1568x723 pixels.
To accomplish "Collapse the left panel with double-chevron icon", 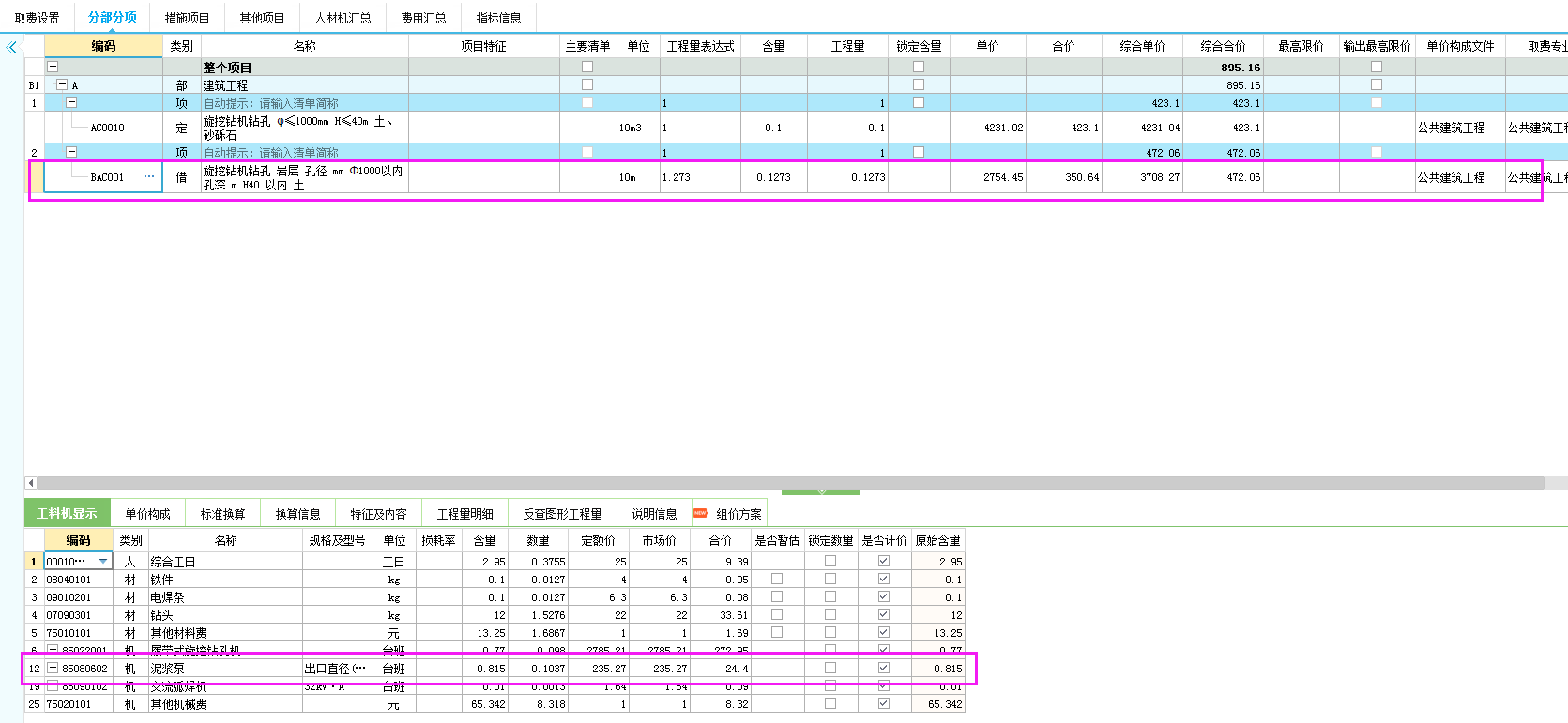I will (11, 47).
